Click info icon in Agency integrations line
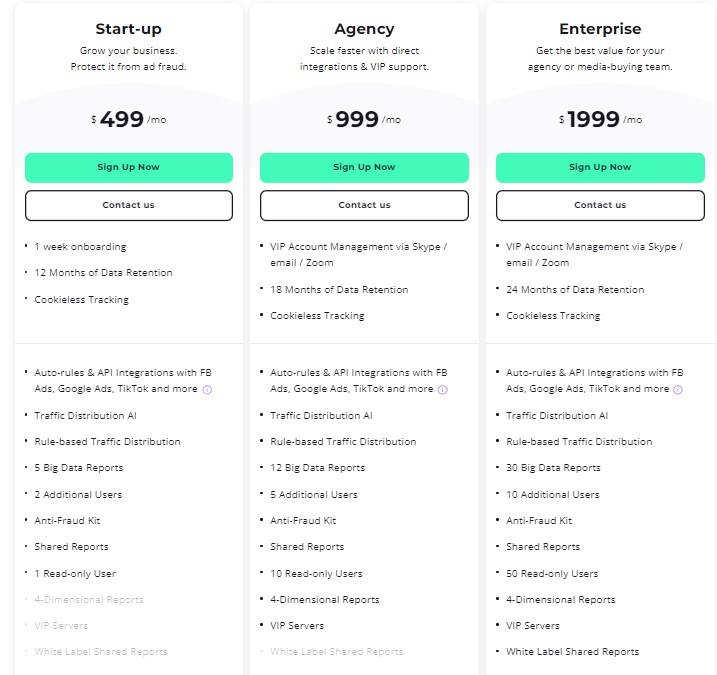Viewport: 717px width, 675px height. pyautogui.click(x=443, y=390)
